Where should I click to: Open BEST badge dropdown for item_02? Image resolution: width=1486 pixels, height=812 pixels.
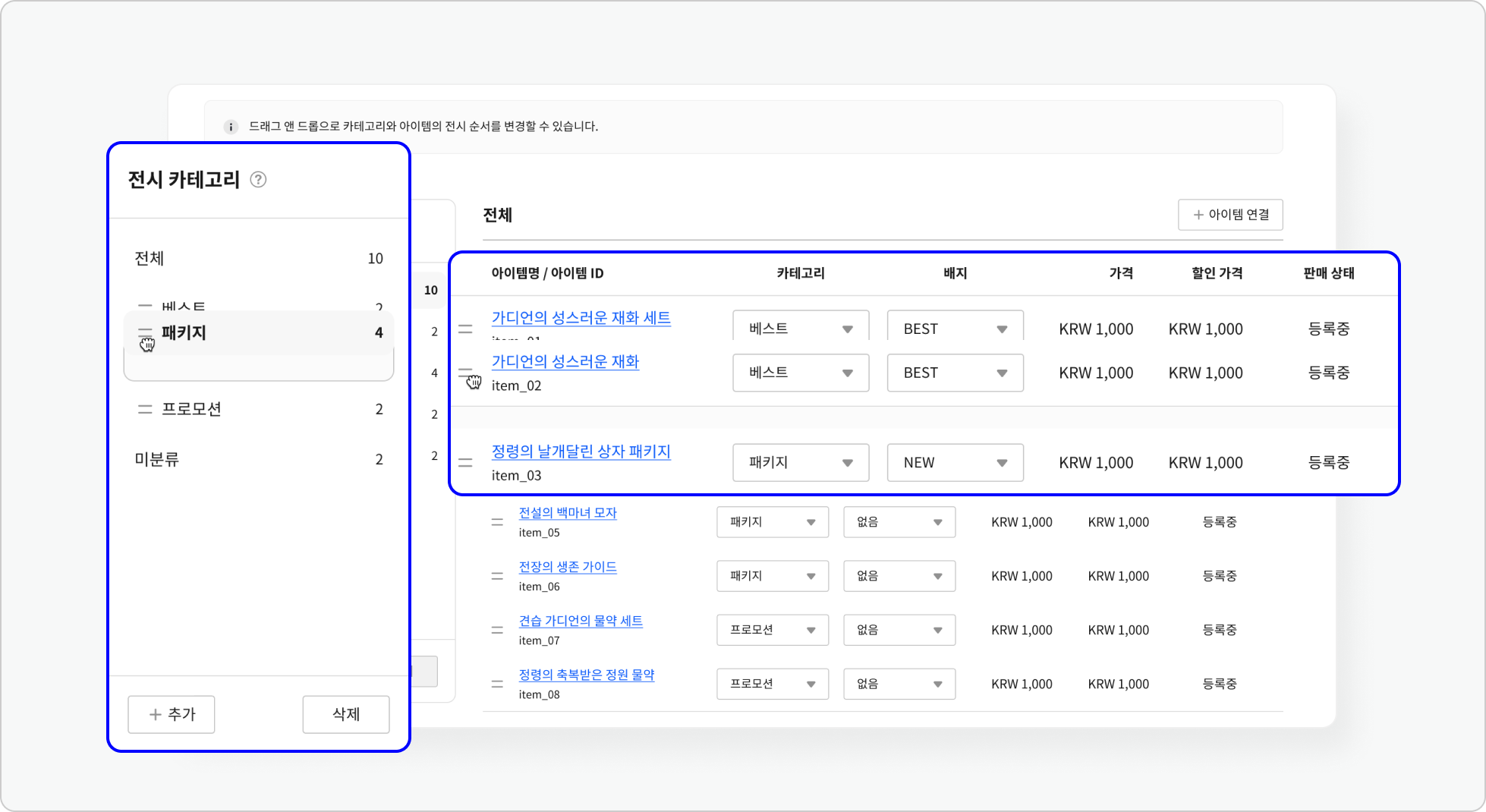[x=955, y=373]
